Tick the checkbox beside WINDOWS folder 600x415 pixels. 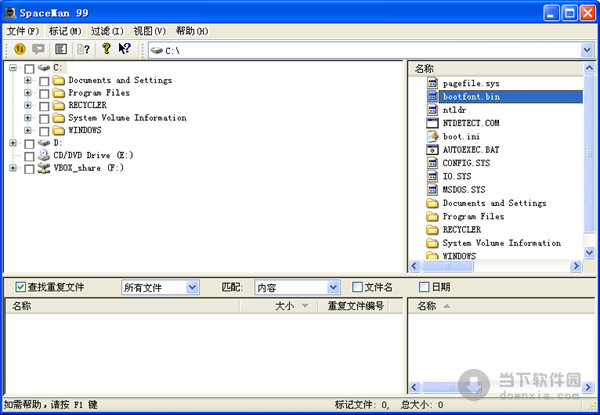coord(44,131)
